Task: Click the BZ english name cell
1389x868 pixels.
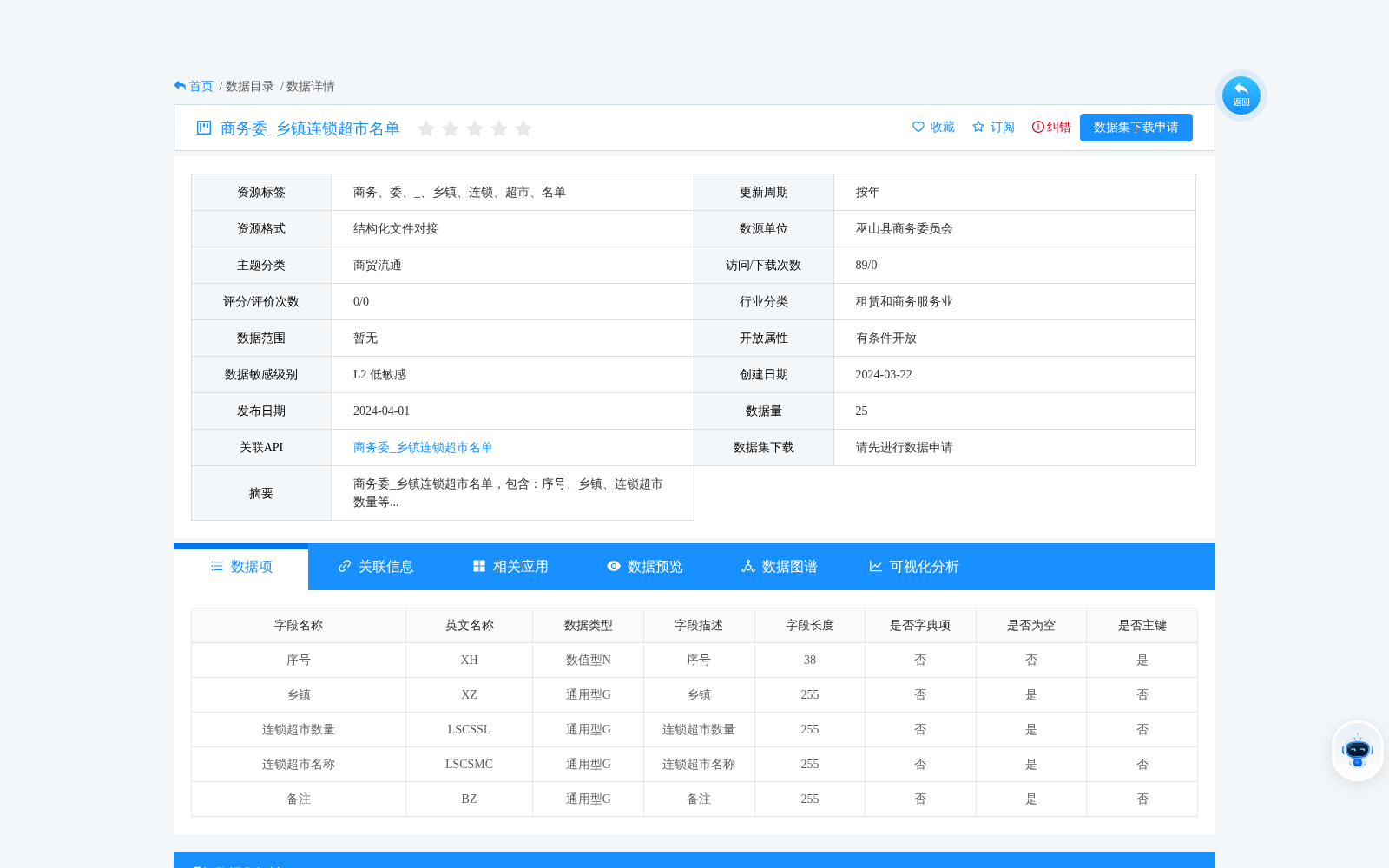Action: pos(470,799)
